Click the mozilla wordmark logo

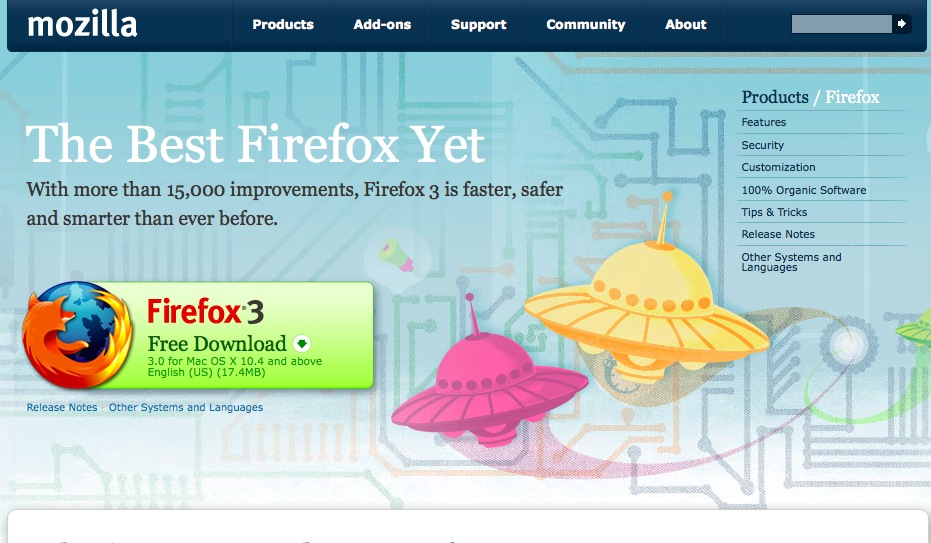click(82, 24)
